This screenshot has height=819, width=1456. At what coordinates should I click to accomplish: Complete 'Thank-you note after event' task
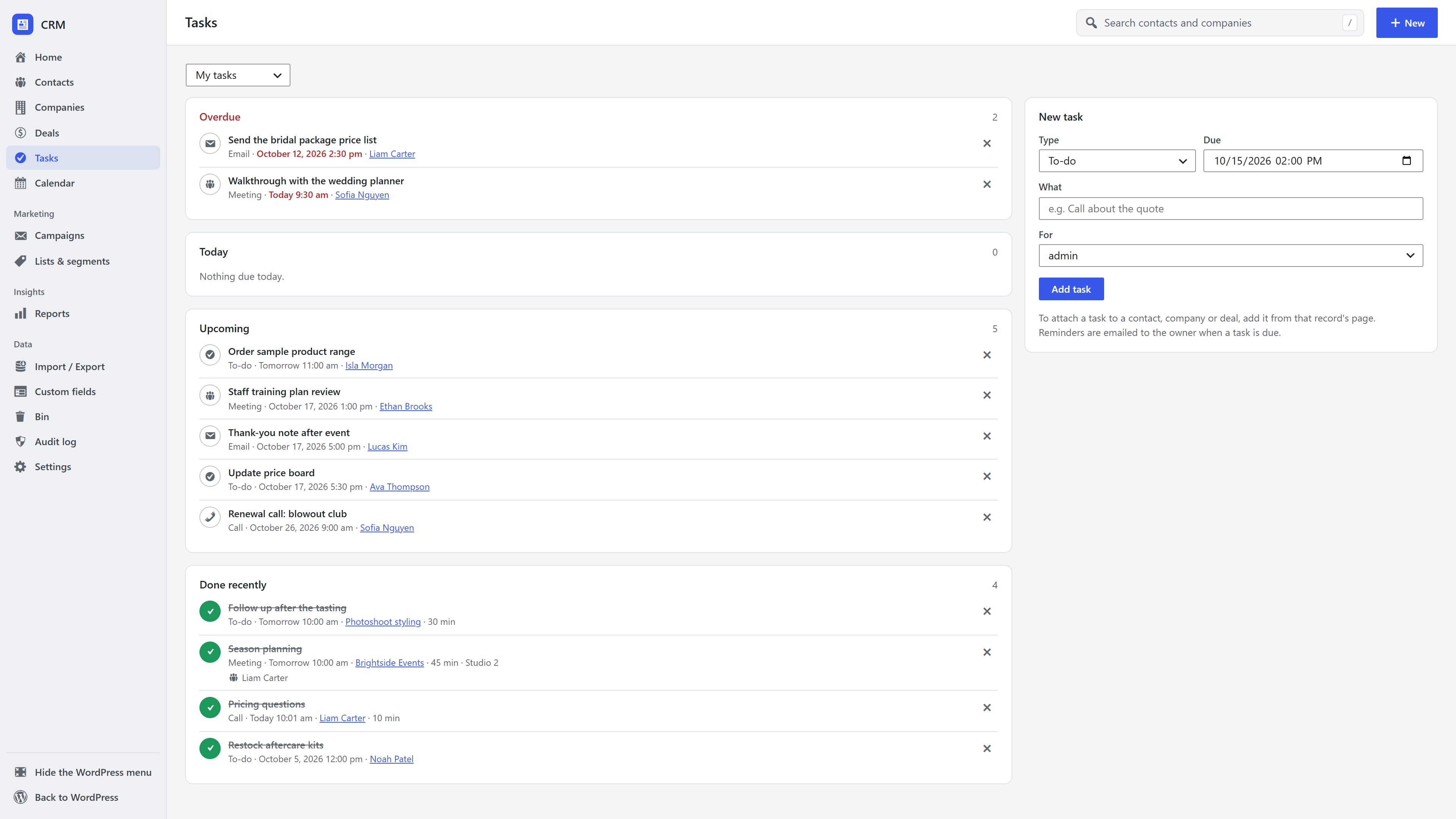210,436
